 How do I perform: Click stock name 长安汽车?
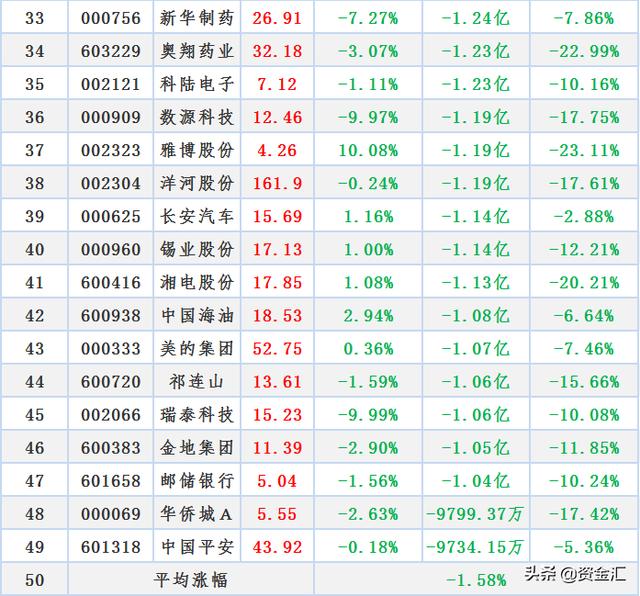(197, 217)
